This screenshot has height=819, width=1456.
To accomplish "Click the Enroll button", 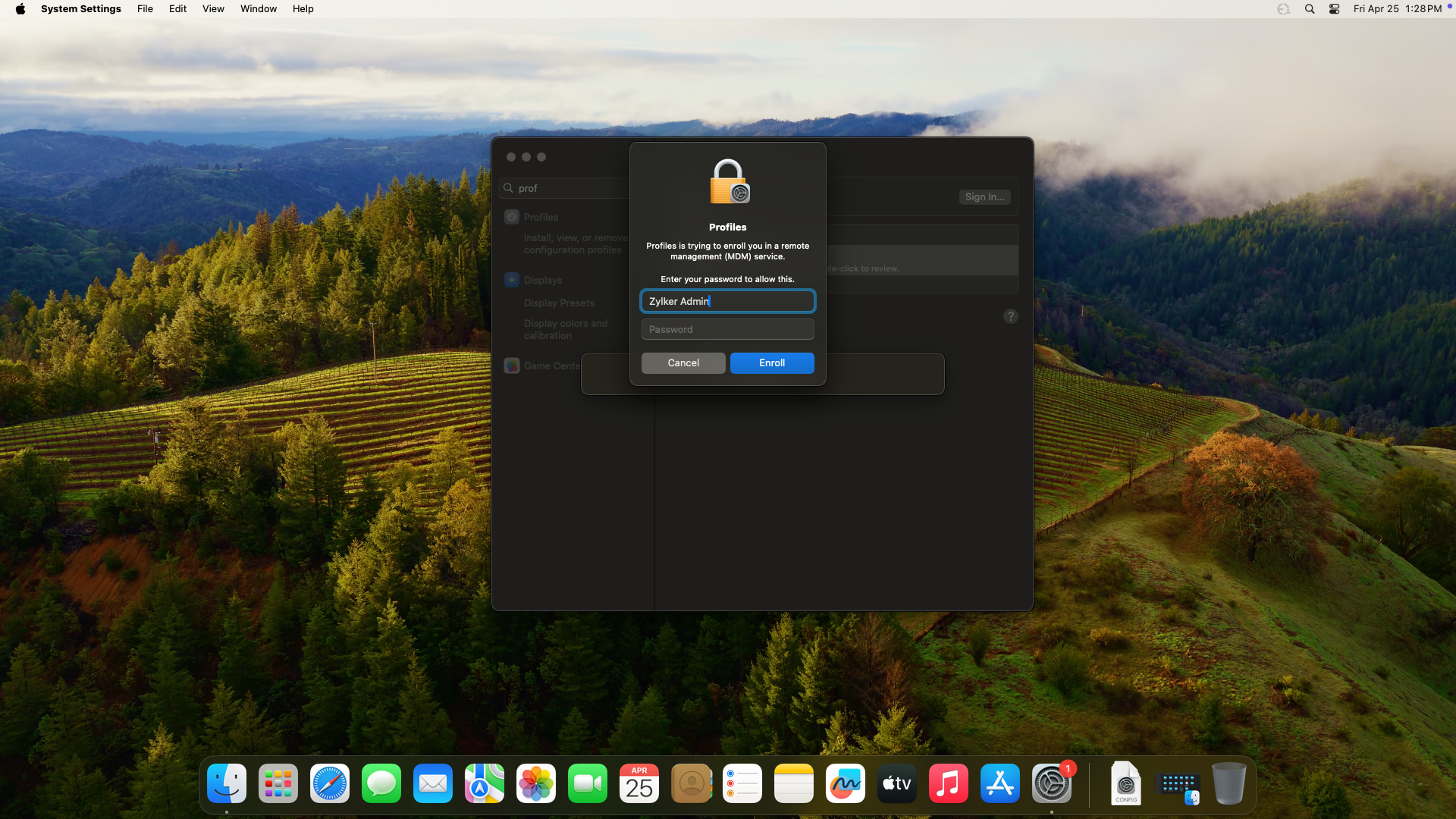I will tap(771, 363).
